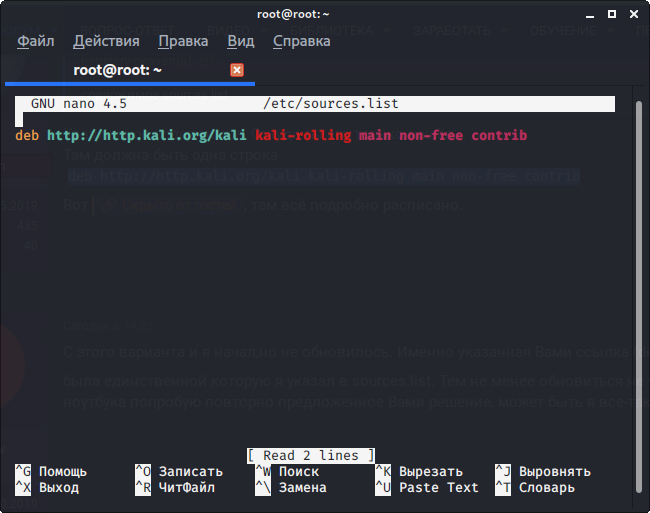Close the root@root terminal tab

click(x=237, y=70)
